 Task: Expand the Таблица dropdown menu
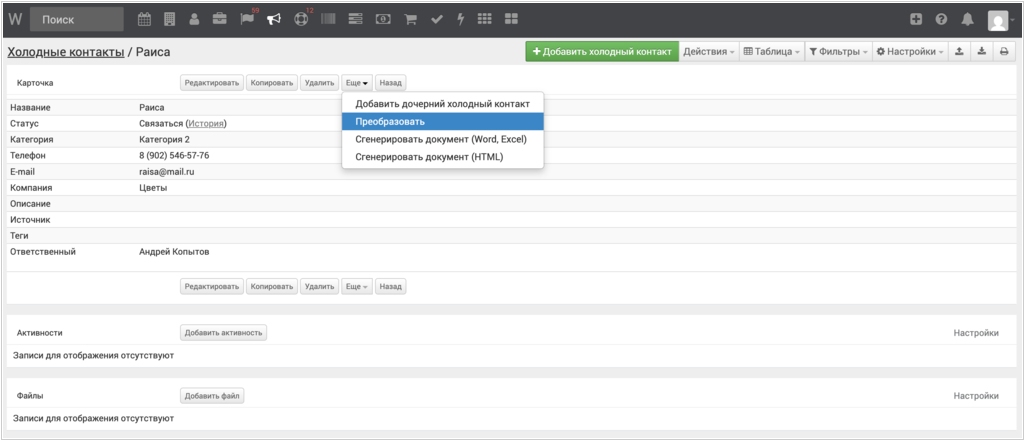point(770,51)
